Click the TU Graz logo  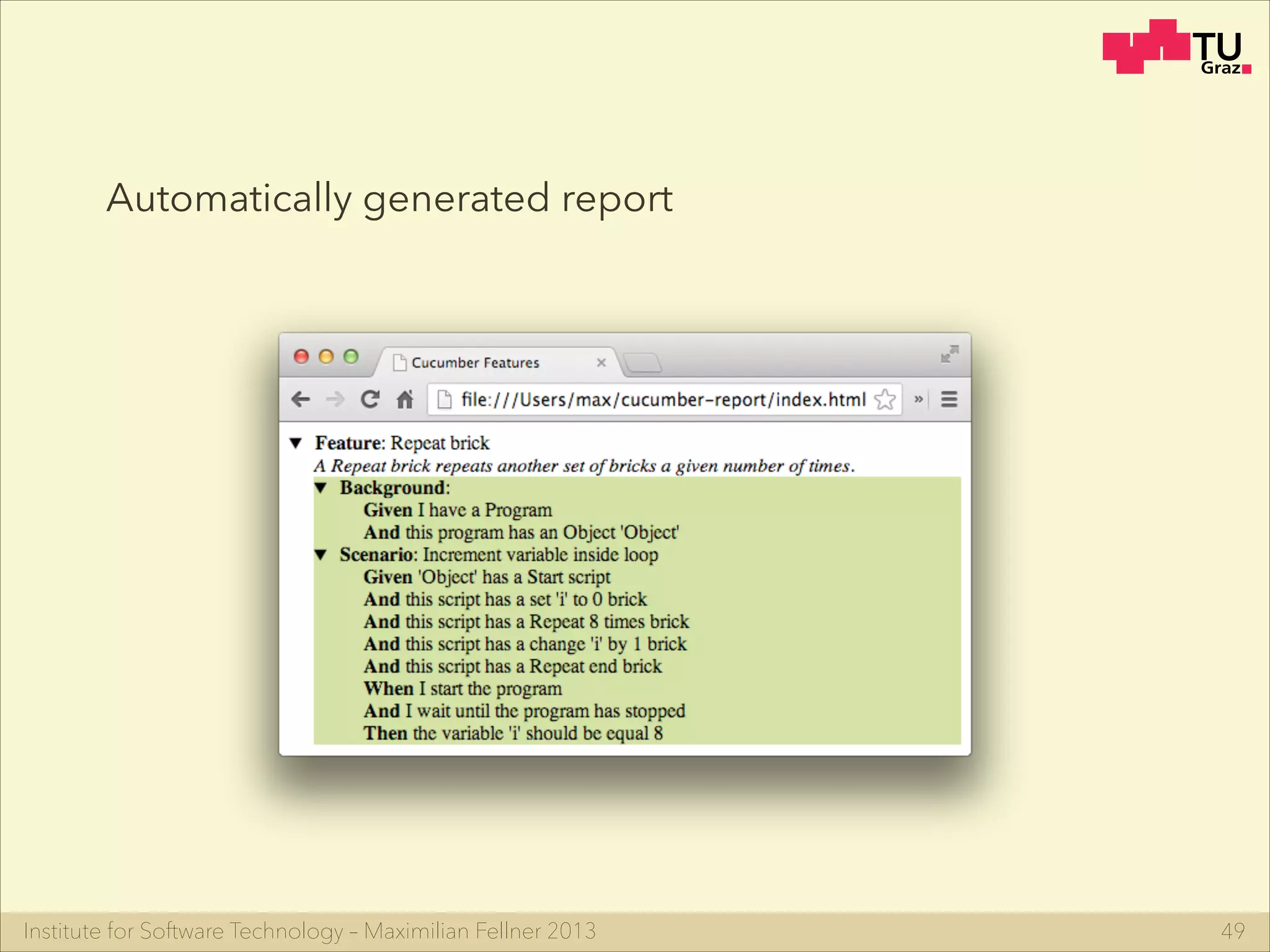point(1176,47)
